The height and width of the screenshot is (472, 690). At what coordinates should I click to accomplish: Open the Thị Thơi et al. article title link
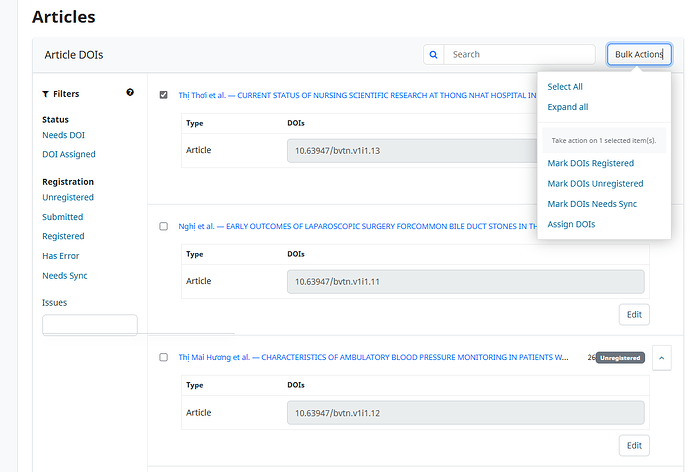point(357,95)
